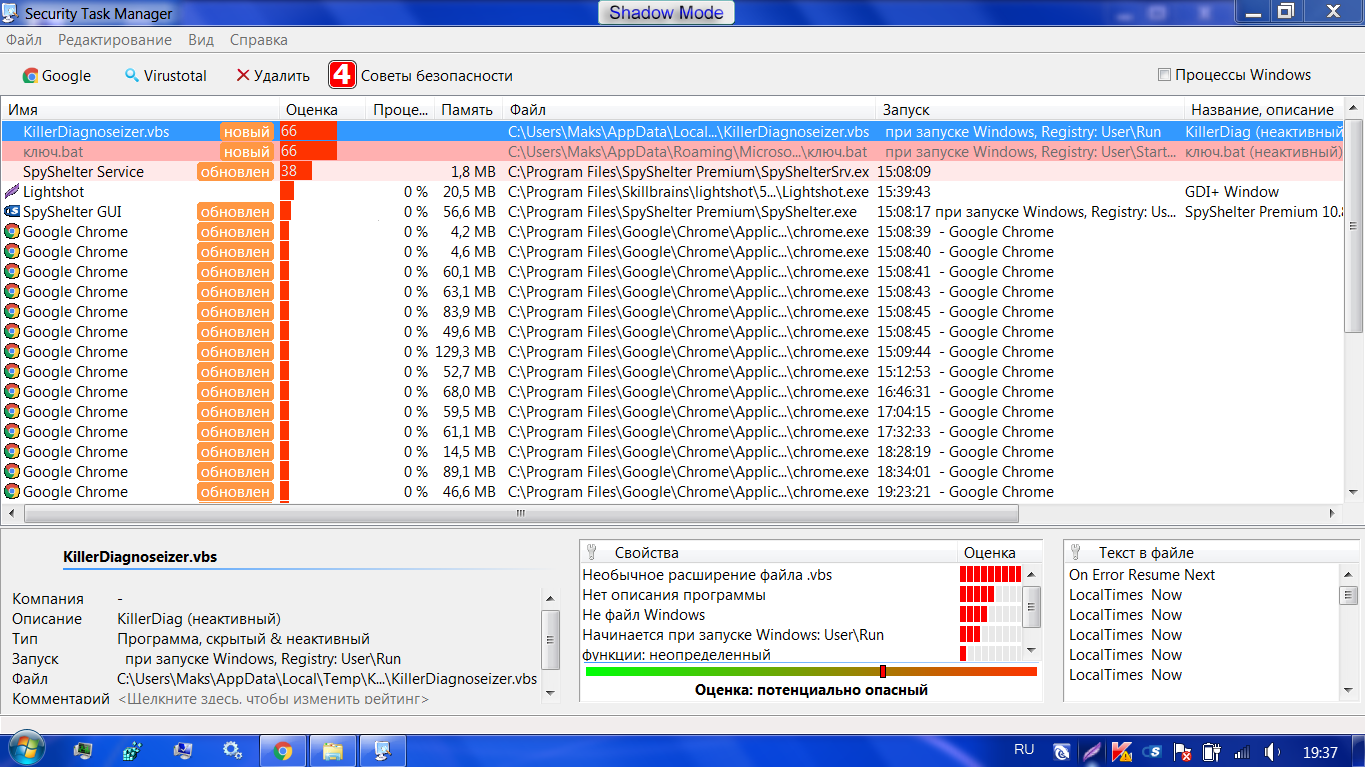The width and height of the screenshot is (1365, 767).
Task: Click the wrench icon beside the Свойства header
Action: [x=591, y=552]
